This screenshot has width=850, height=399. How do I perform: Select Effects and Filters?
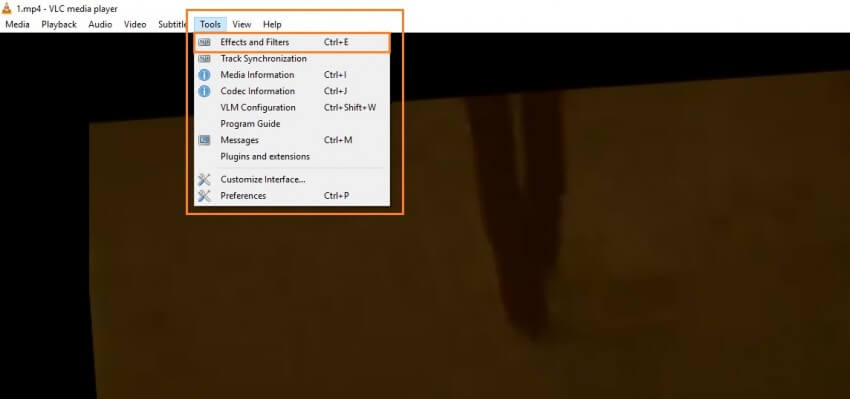coord(292,42)
